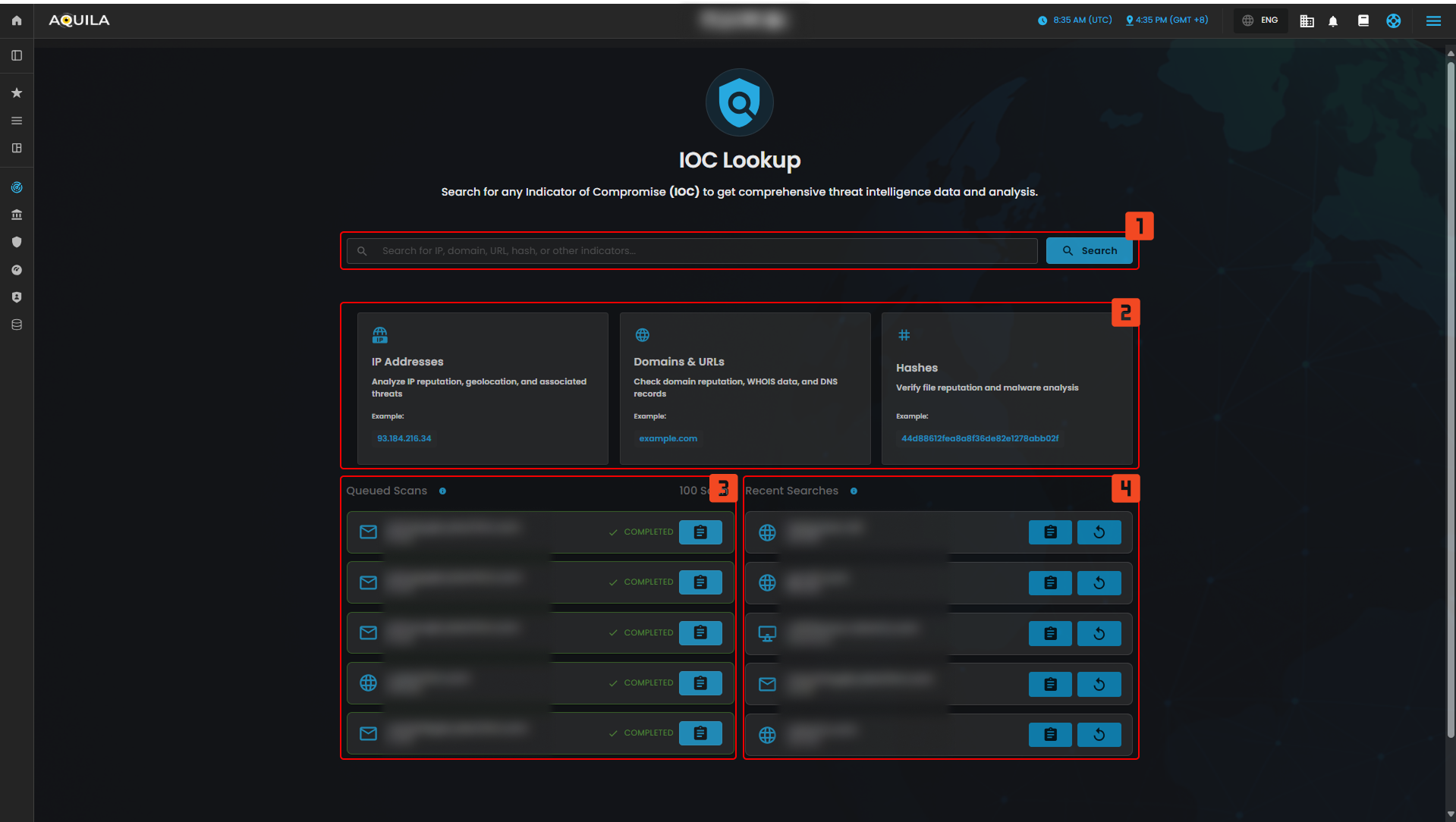Click the support lifebuoy icon
1456x822 pixels.
(x=1394, y=21)
